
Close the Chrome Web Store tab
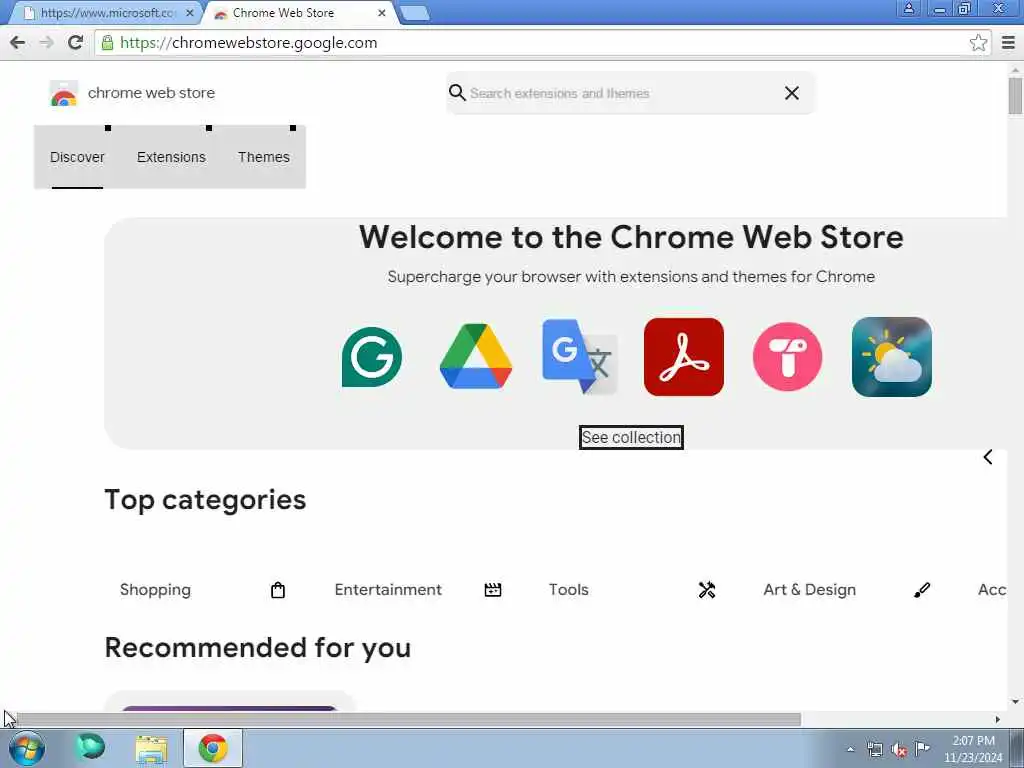point(381,13)
